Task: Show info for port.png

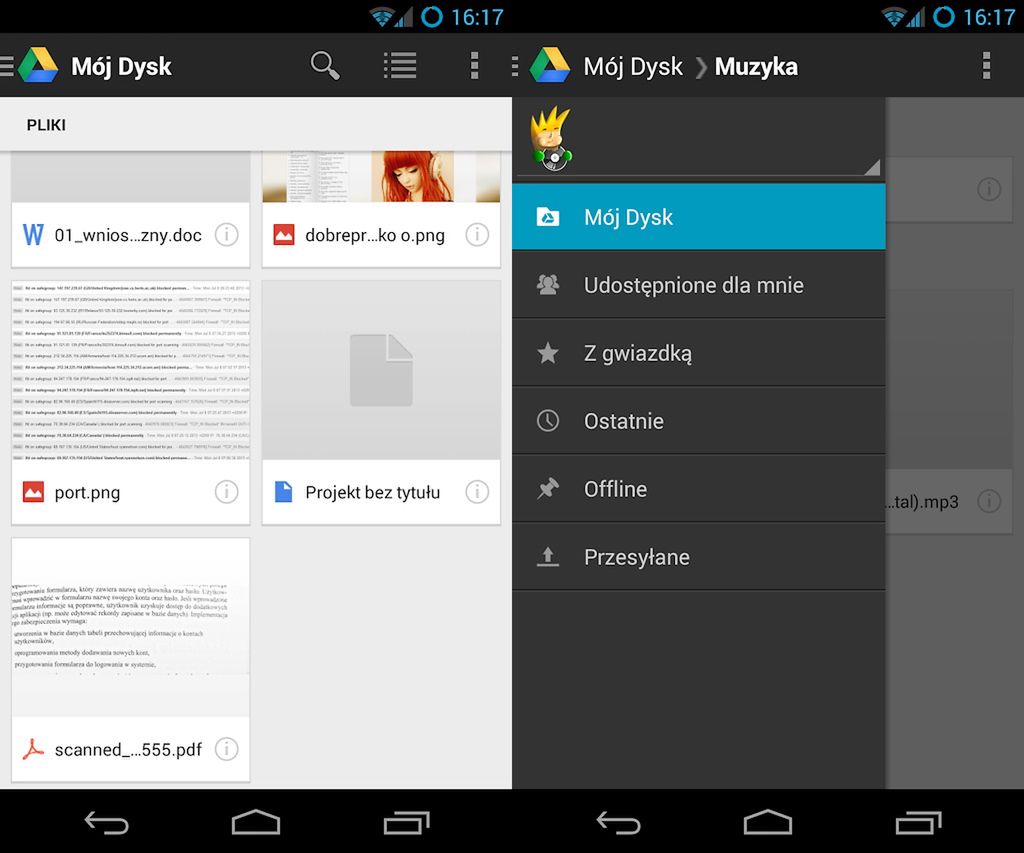Action: (x=227, y=492)
